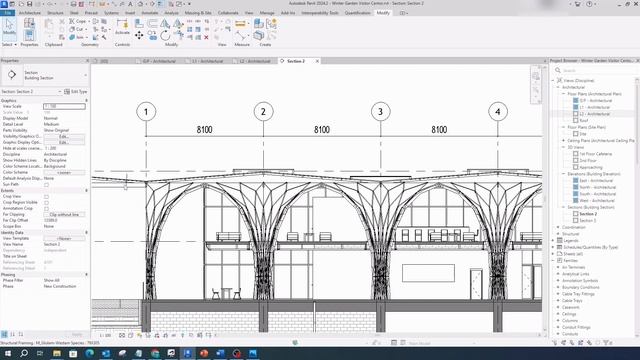The width and height of the screenshot is (640, 360).
Task: Collapse the 3D Views node
Action: [x=564, y=147]
